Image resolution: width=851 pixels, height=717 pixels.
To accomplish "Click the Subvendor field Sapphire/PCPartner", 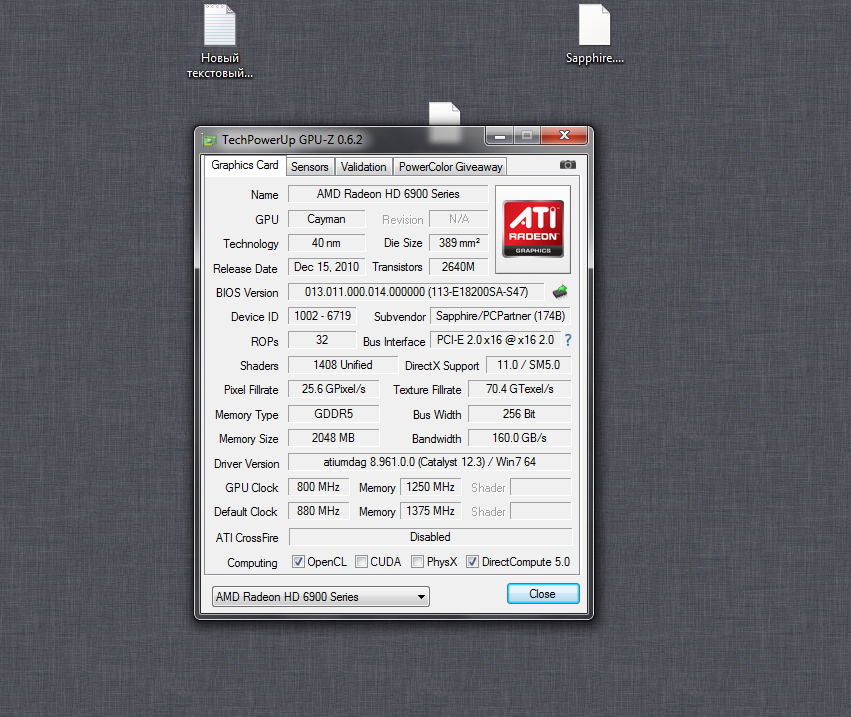I will click(x=500, y=316).
